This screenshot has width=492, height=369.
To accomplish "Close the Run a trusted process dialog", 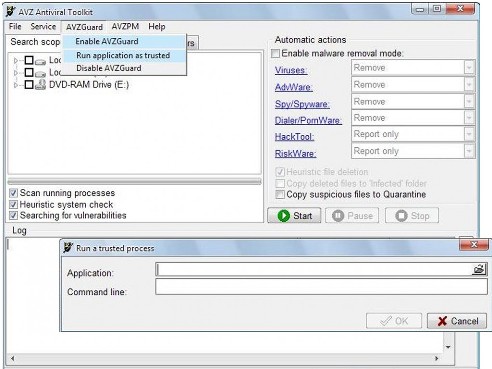I will click(x=474, y=245).
